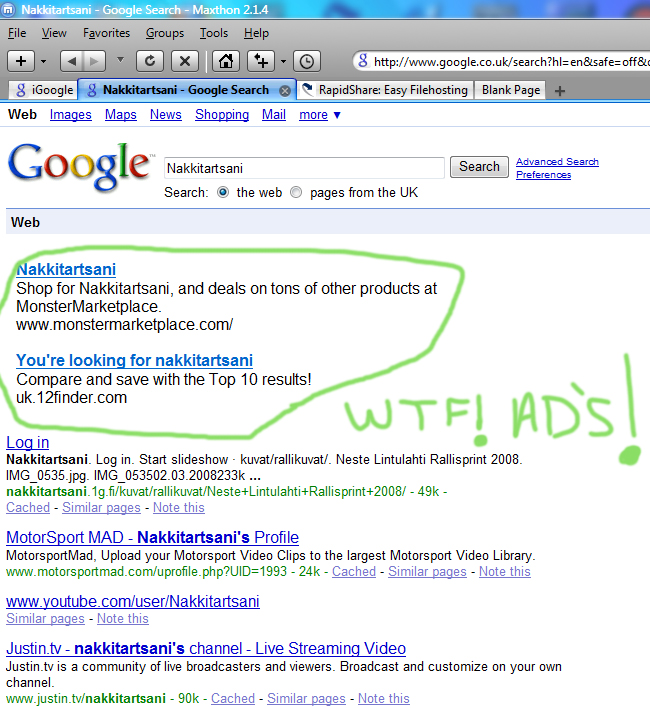650x708 pixels.
Task: Click Note this for Justin.tv result
Action: (x=384, y=699)
